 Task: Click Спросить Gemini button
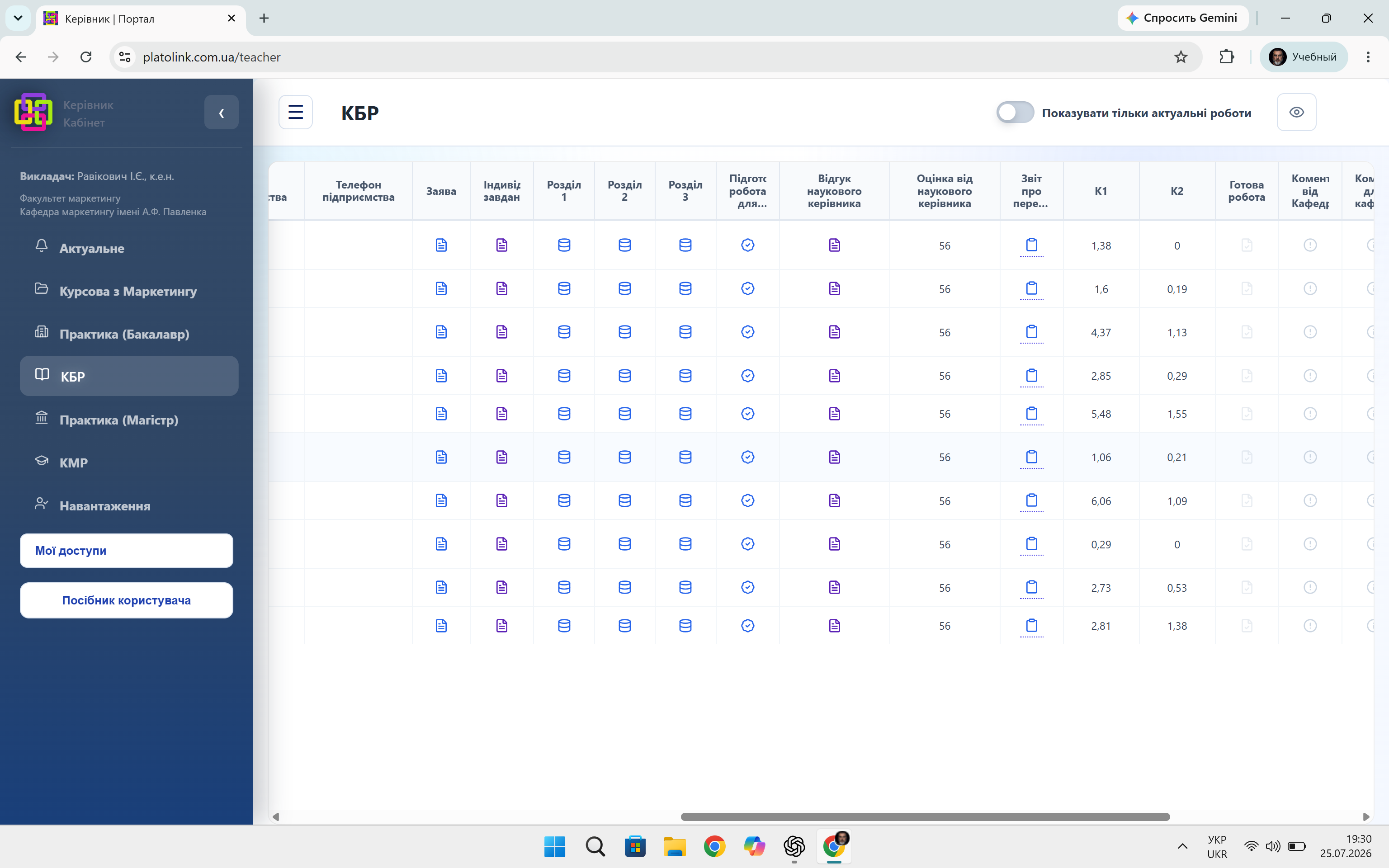(1182, 18)
